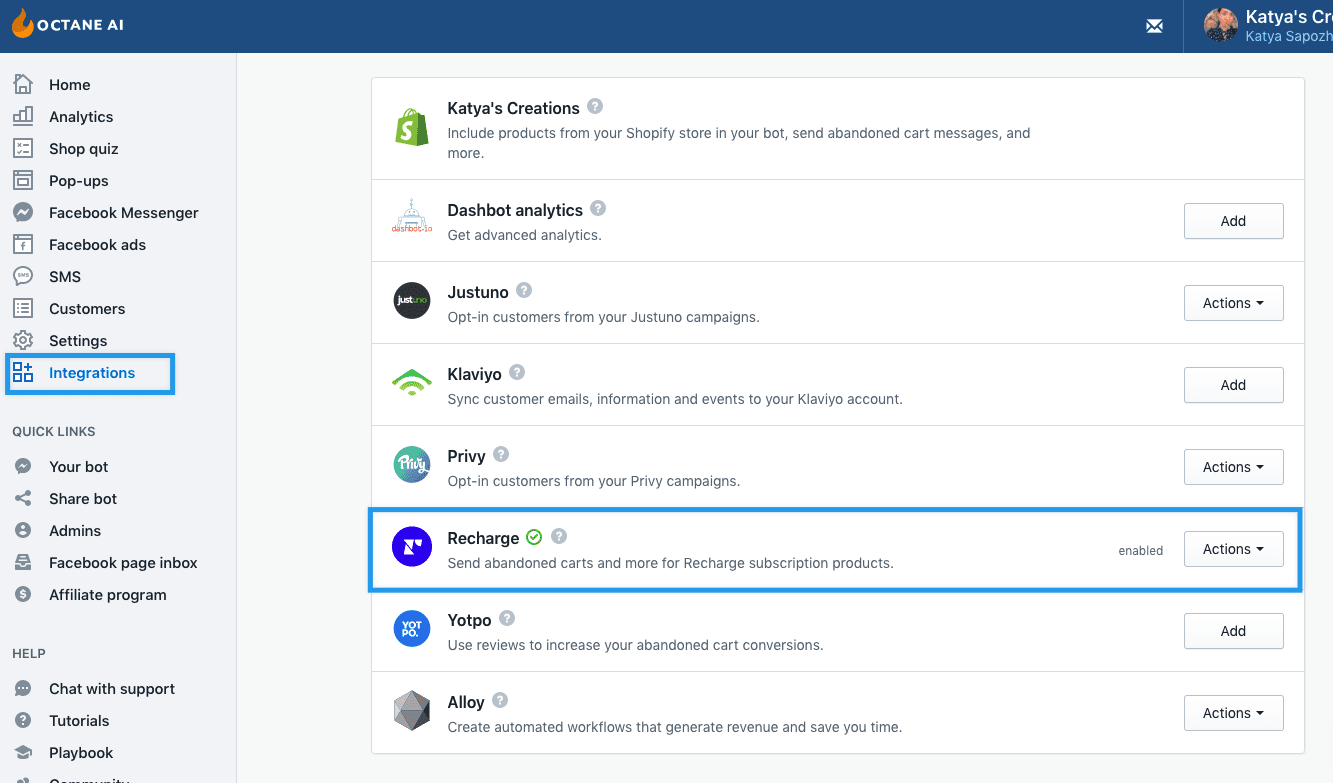1333x783 pixels.
Task: Click the Settings gear icon
Action: click(x=23, y=340)
